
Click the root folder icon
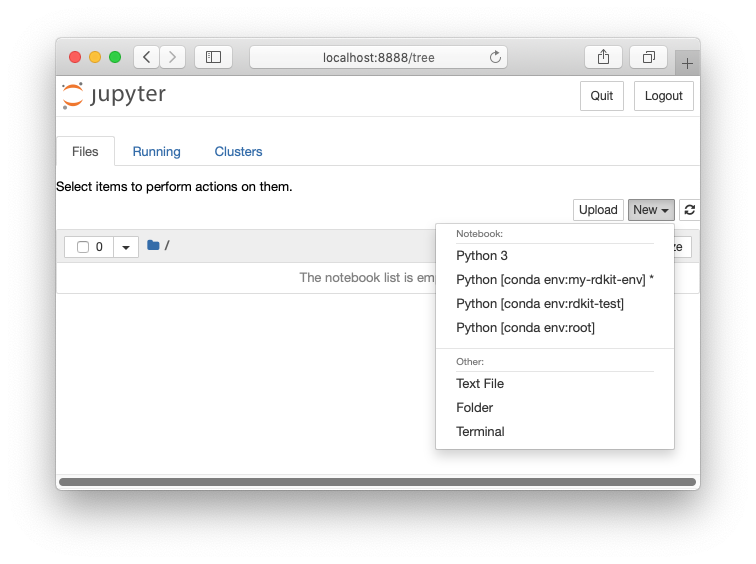click(153, 245)
